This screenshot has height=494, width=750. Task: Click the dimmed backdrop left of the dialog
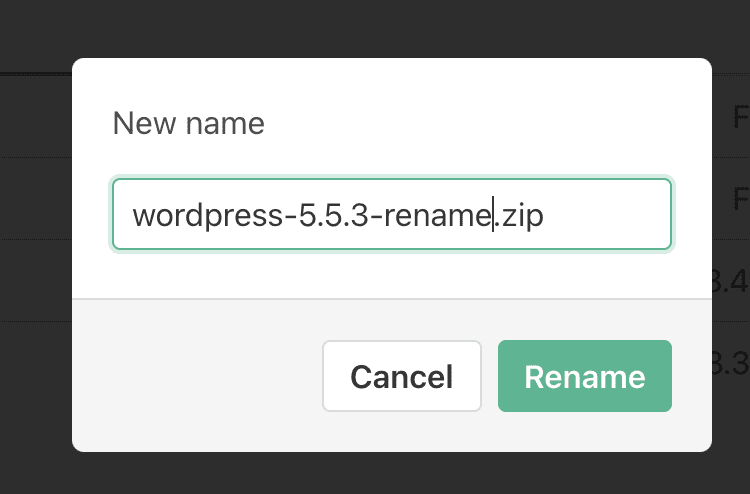(x=35, y=250)
